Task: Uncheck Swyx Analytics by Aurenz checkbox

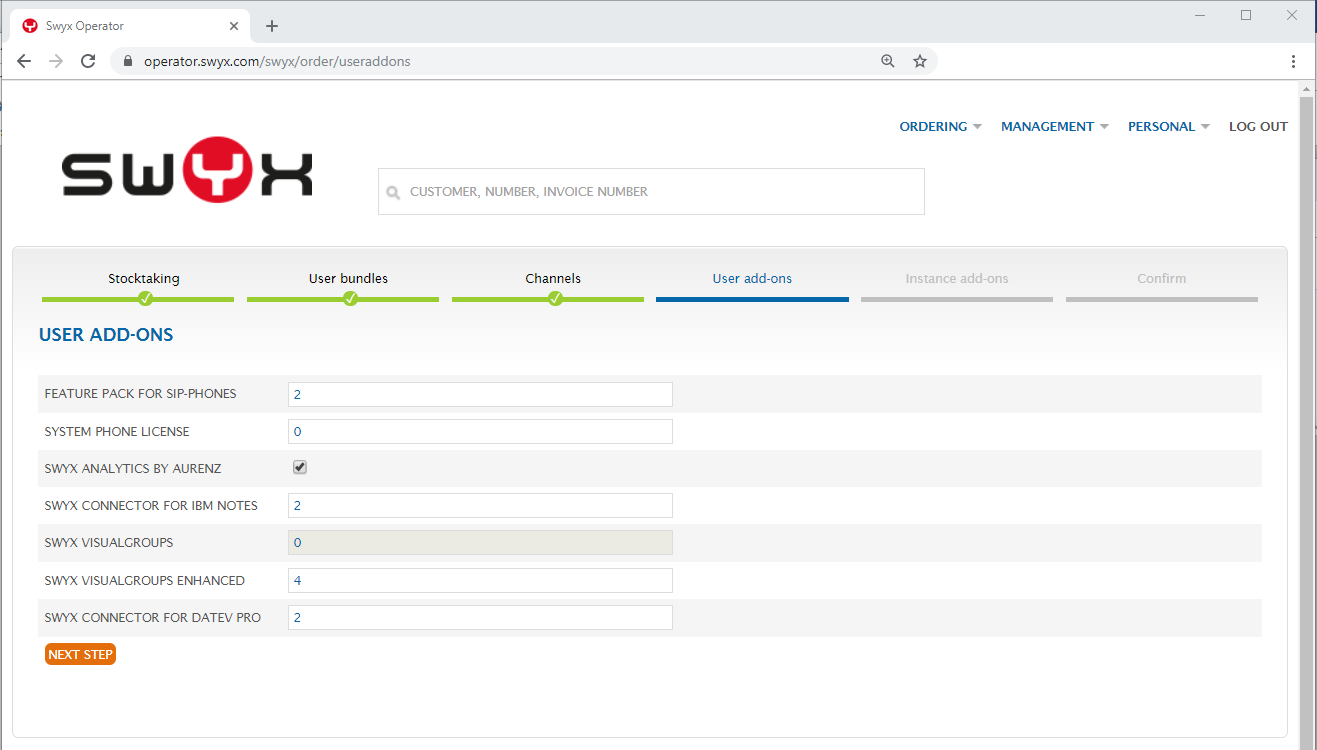Action: click(300, 467)
